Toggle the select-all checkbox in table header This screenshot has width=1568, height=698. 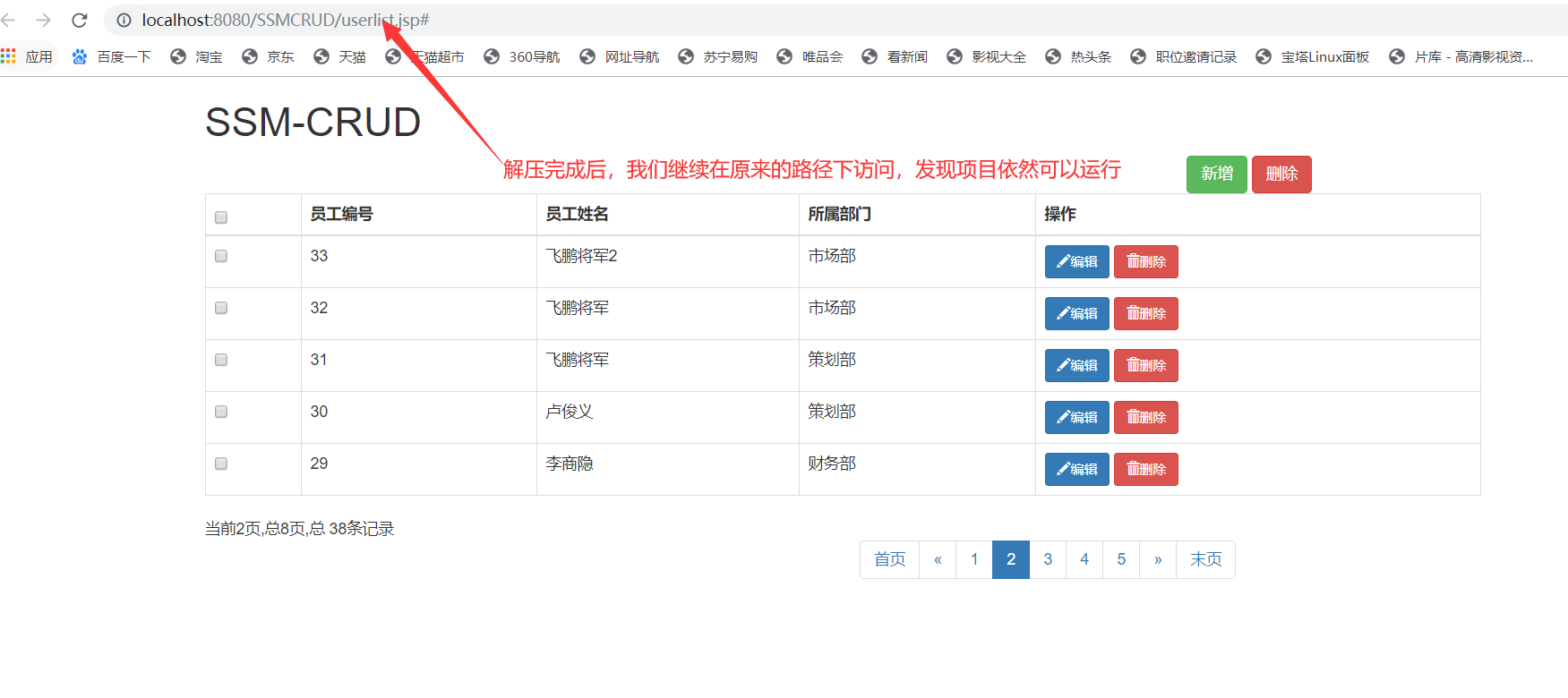pos(221,217)
